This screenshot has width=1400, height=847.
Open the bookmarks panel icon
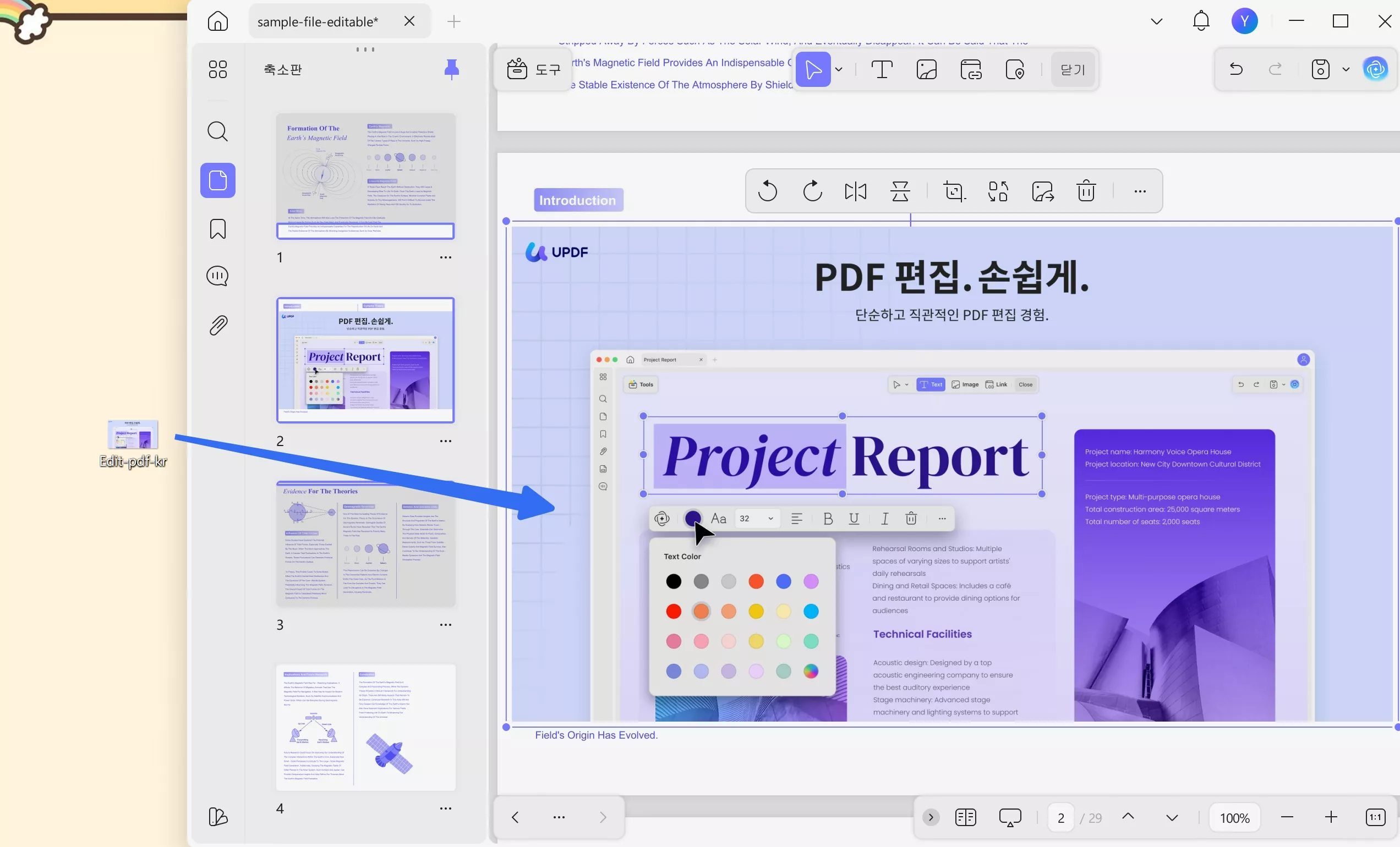click(217, 229)
